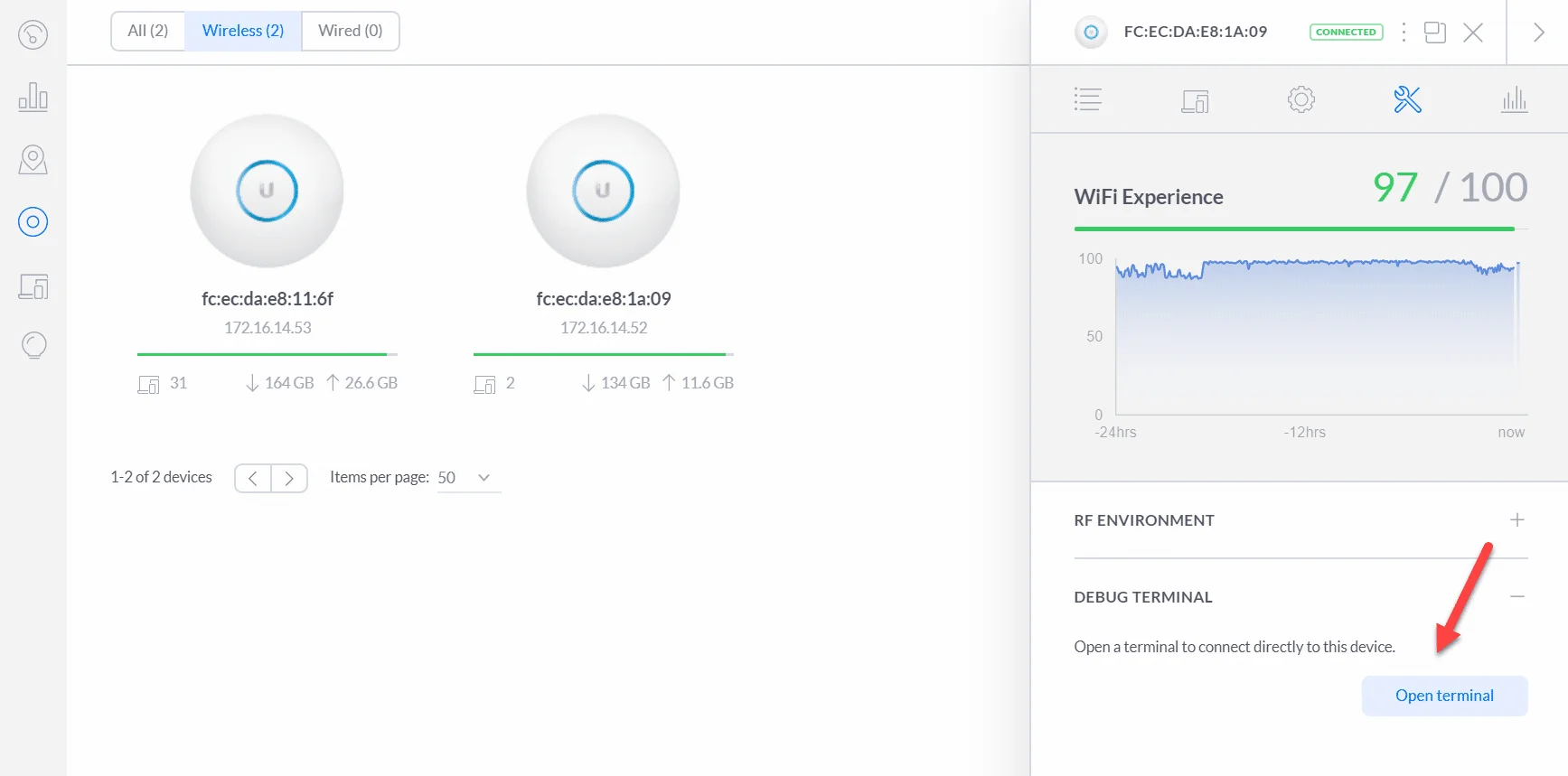Open the Map sidebar icon
Image resolution: width=1568 pixels, height=776 pixels.
[x=33, y=160]
